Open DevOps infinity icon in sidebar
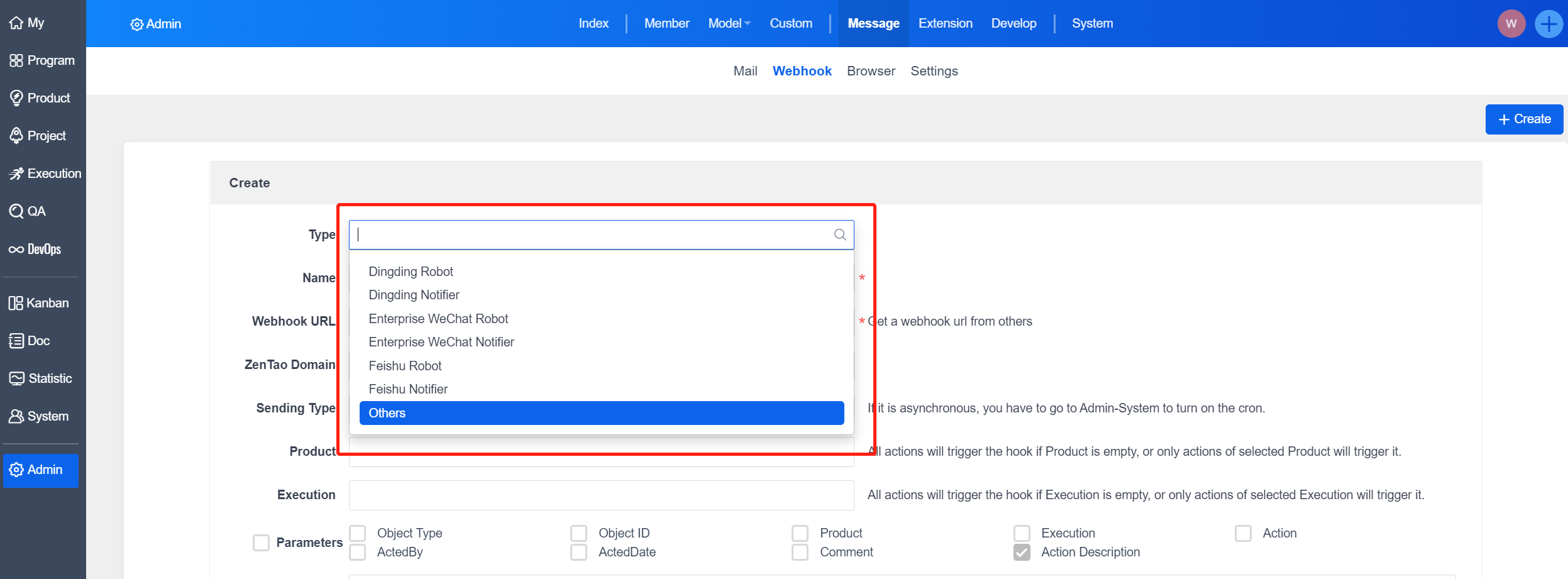This screenshot has height=579, width=1568. [16, 250]
